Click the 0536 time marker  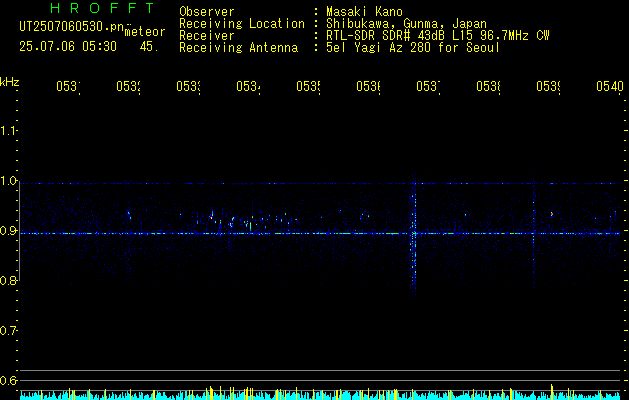(x=369, y=86)
